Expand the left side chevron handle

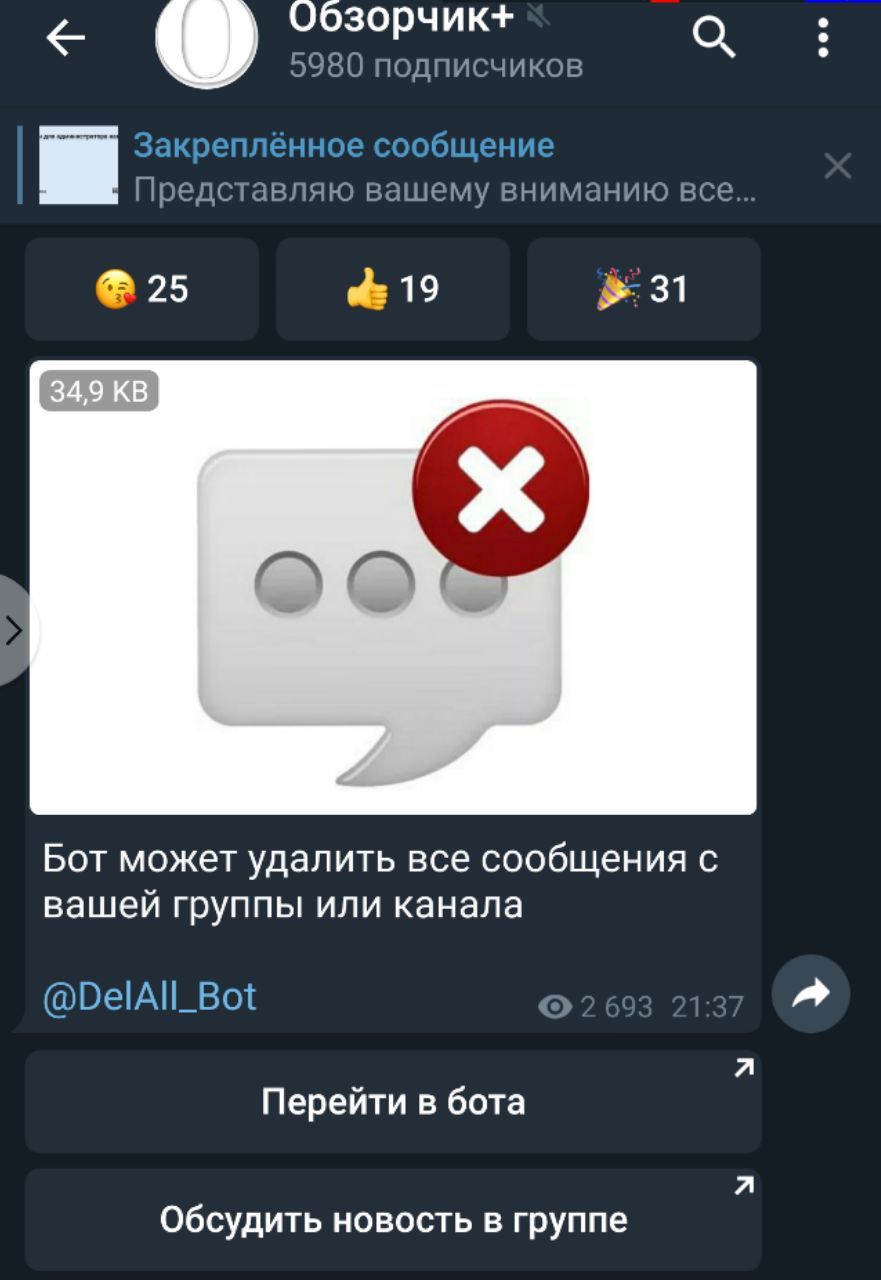pos(14,631)
